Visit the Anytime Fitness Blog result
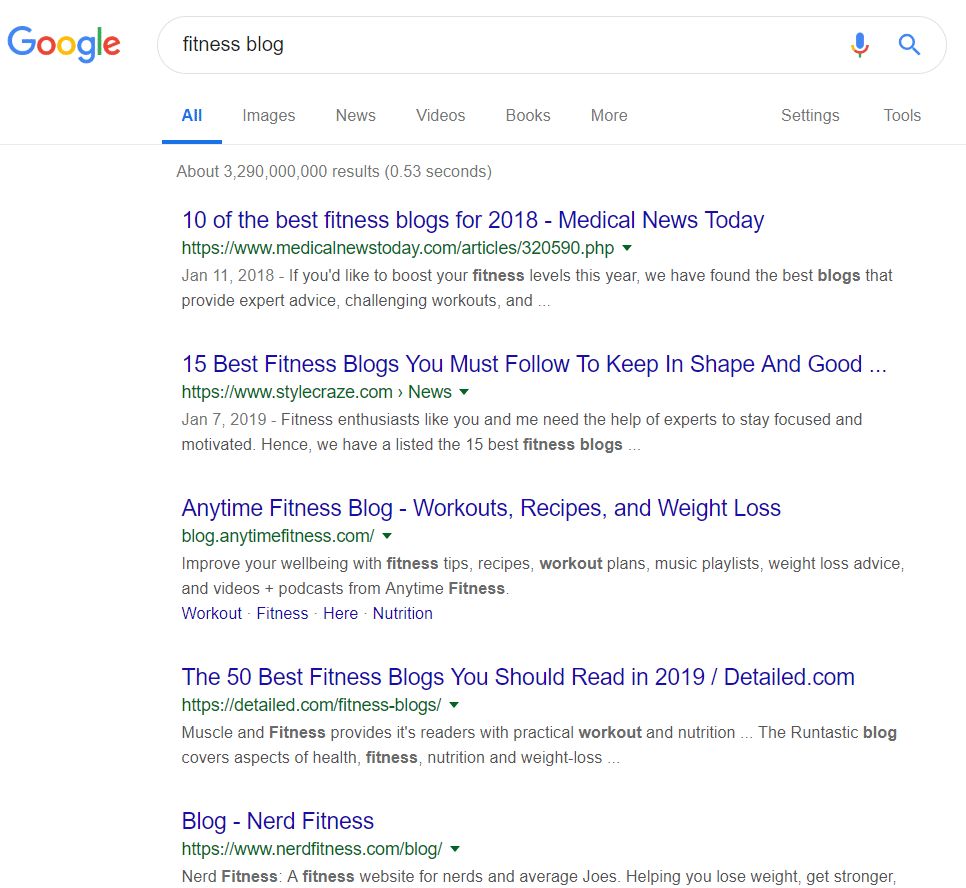Viewport: 966px width, 888px height. [x=481, y=508]
